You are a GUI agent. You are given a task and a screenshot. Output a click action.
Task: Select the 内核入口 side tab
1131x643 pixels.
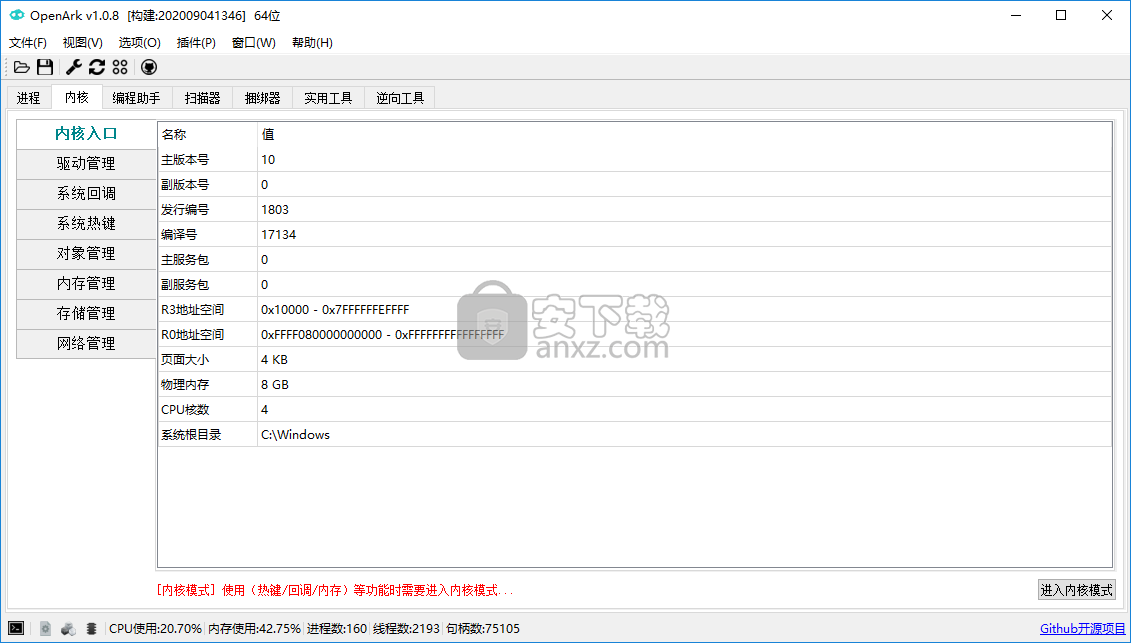(x=86, y=134)
